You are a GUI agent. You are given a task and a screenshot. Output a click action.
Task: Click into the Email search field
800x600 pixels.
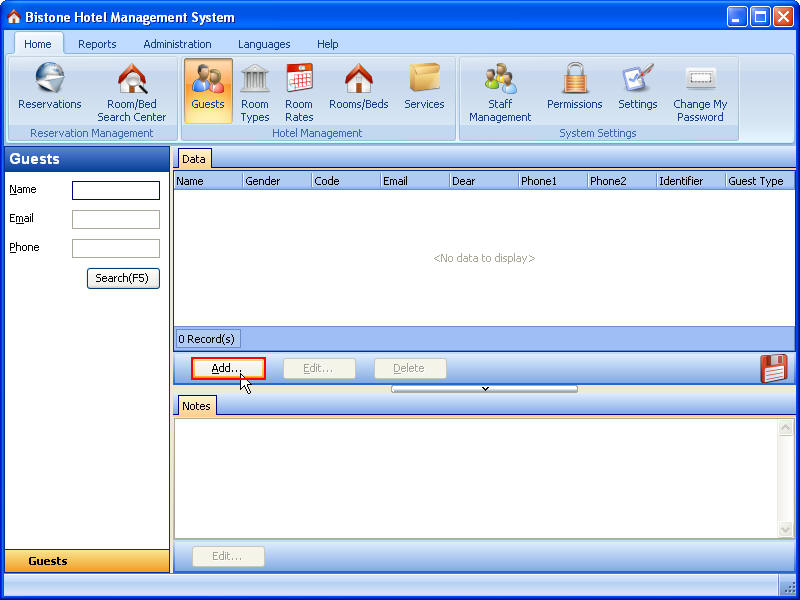tap(116, 219)
